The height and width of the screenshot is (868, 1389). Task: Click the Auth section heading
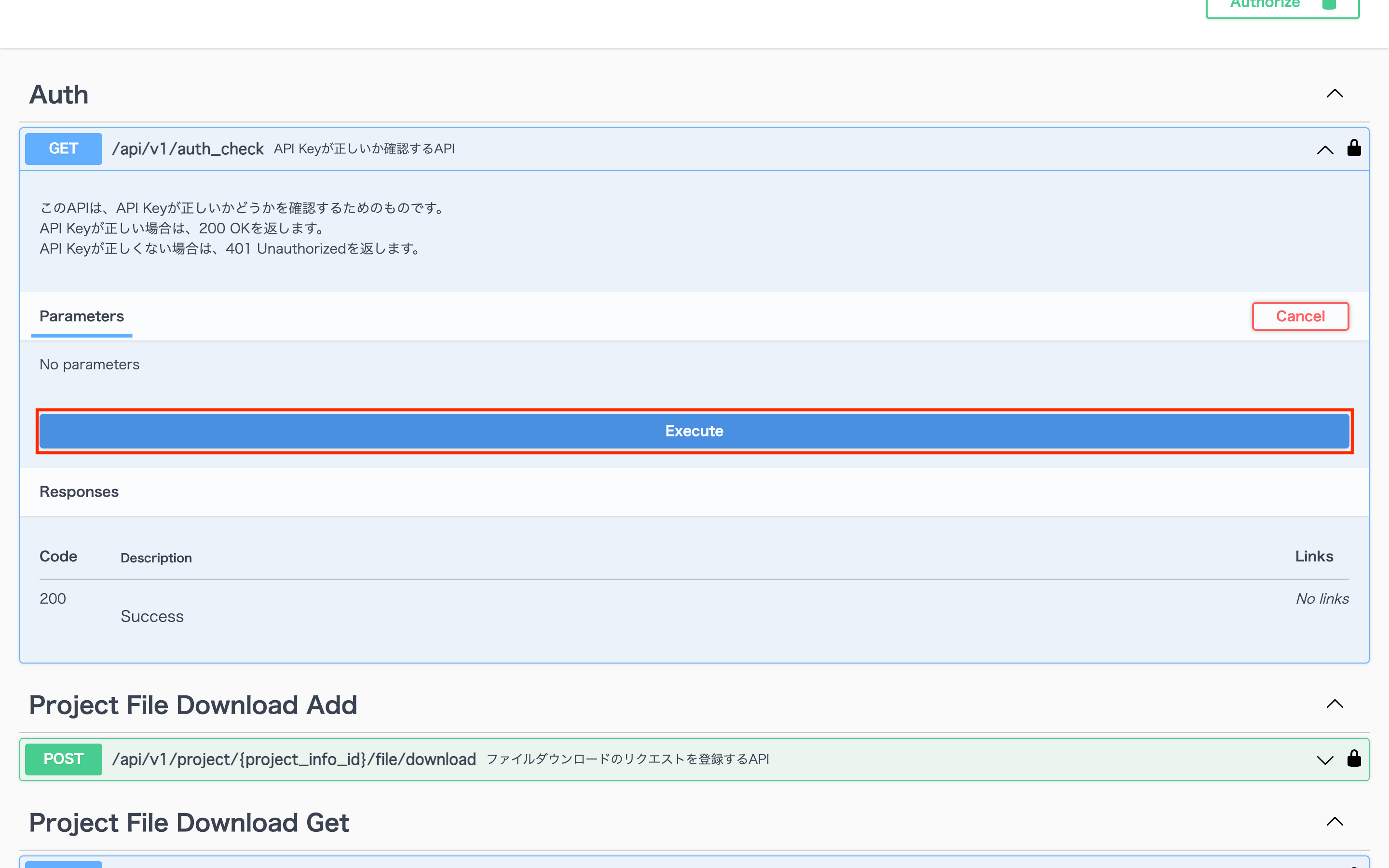[59, 95]
